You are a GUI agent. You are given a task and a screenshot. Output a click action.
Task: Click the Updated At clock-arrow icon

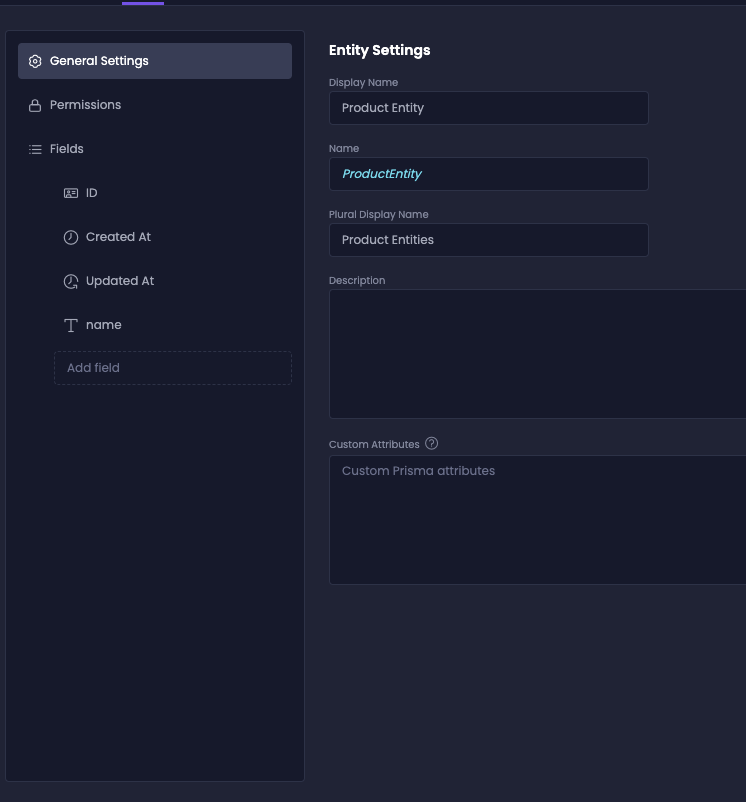click(71, 281)
